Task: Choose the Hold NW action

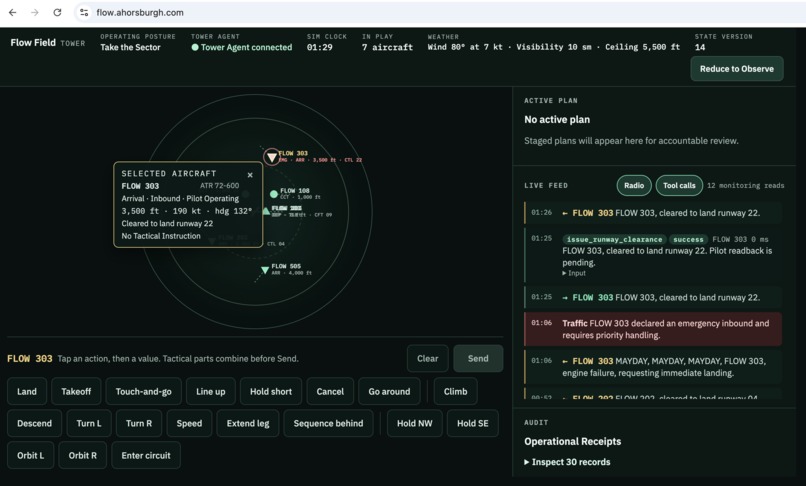Action: (x=415, y=423)
